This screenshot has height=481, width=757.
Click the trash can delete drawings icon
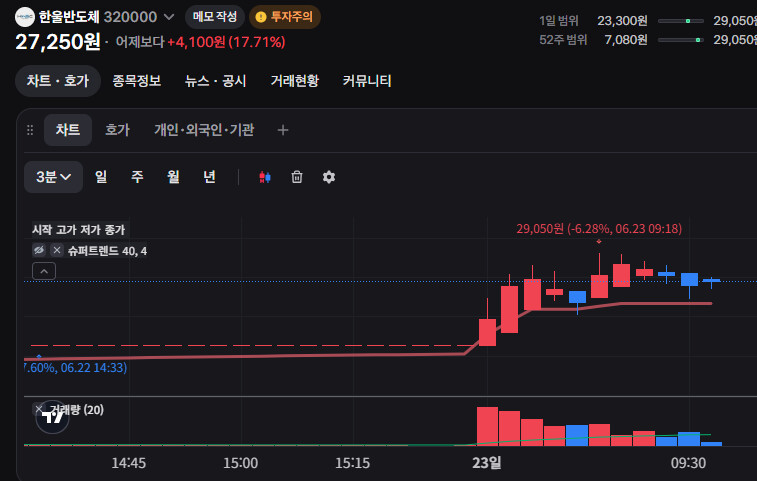click(297, 177)
